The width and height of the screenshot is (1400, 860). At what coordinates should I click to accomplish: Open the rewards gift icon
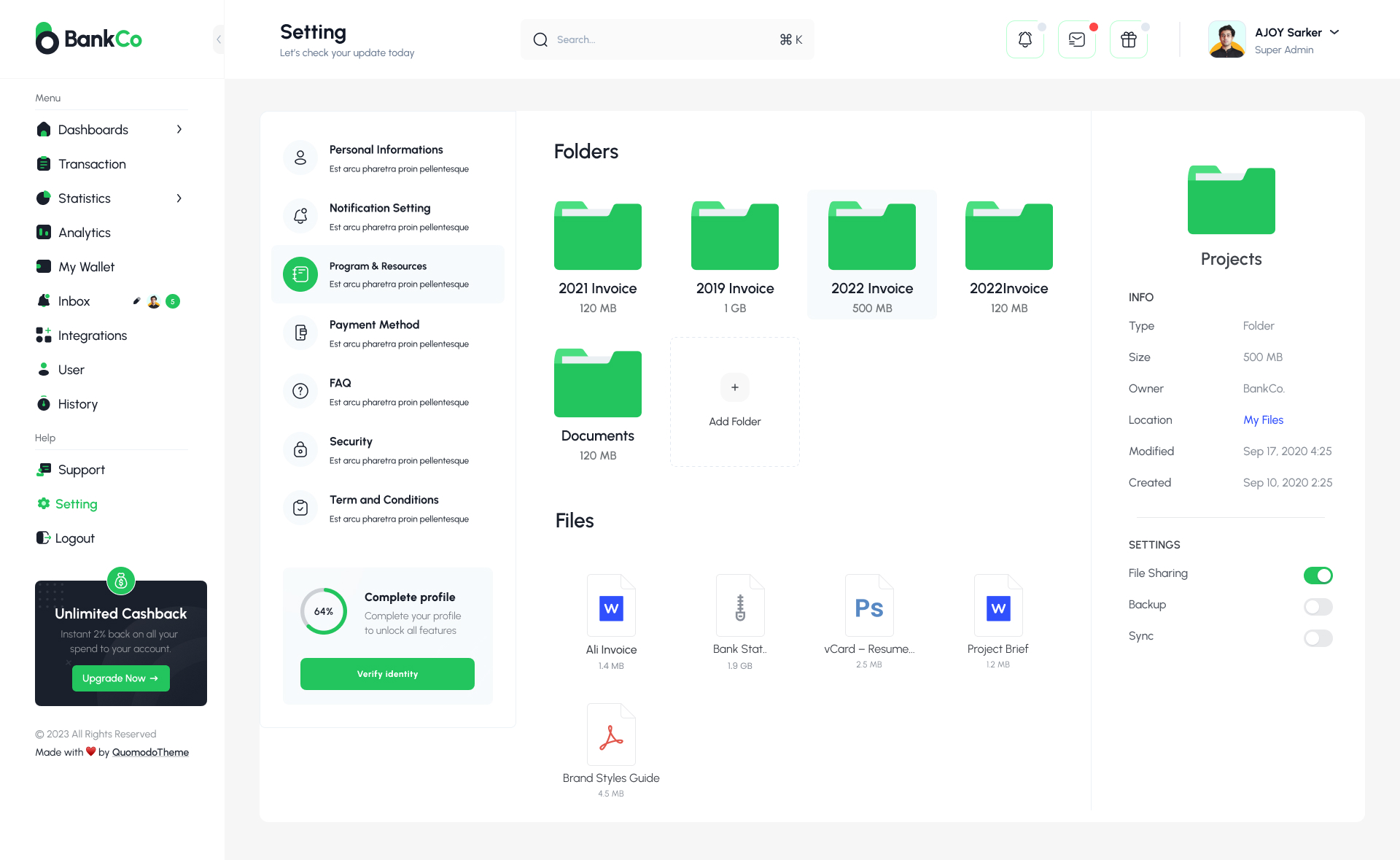pos(1128,39)
